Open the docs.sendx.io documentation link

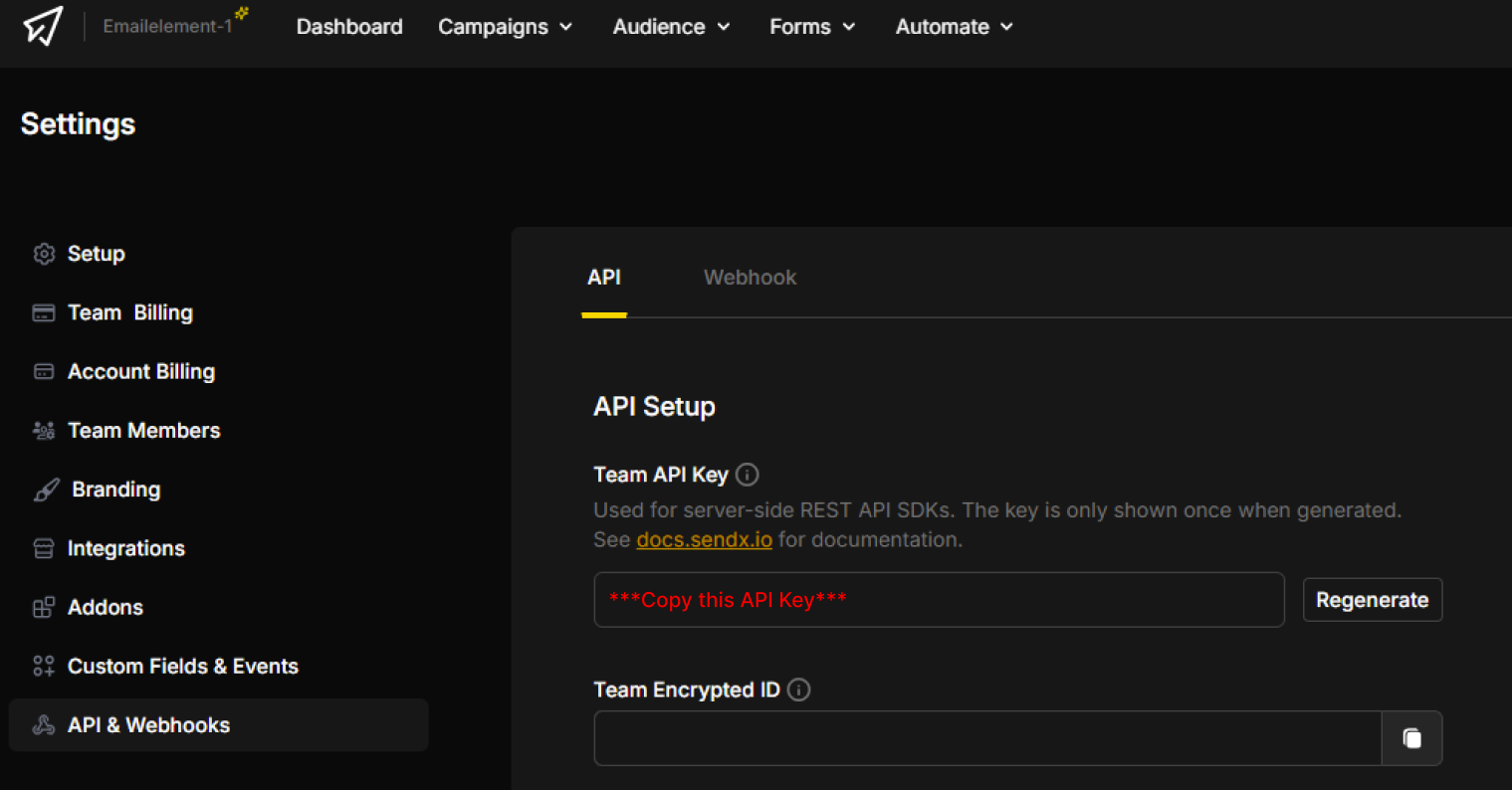click(704, 540)
